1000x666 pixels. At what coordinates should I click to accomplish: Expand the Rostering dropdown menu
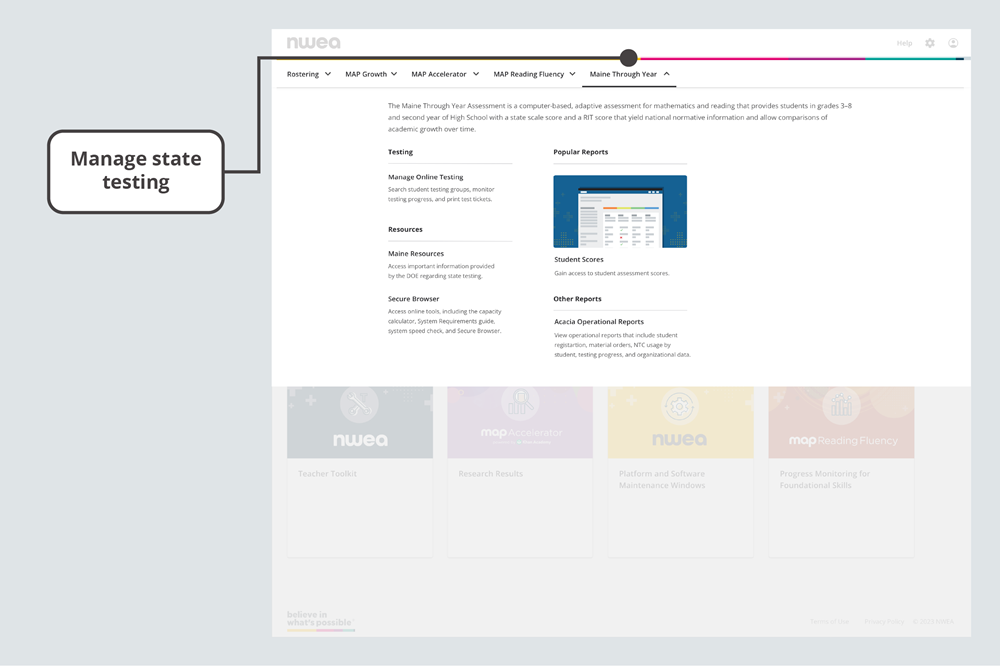308,74
